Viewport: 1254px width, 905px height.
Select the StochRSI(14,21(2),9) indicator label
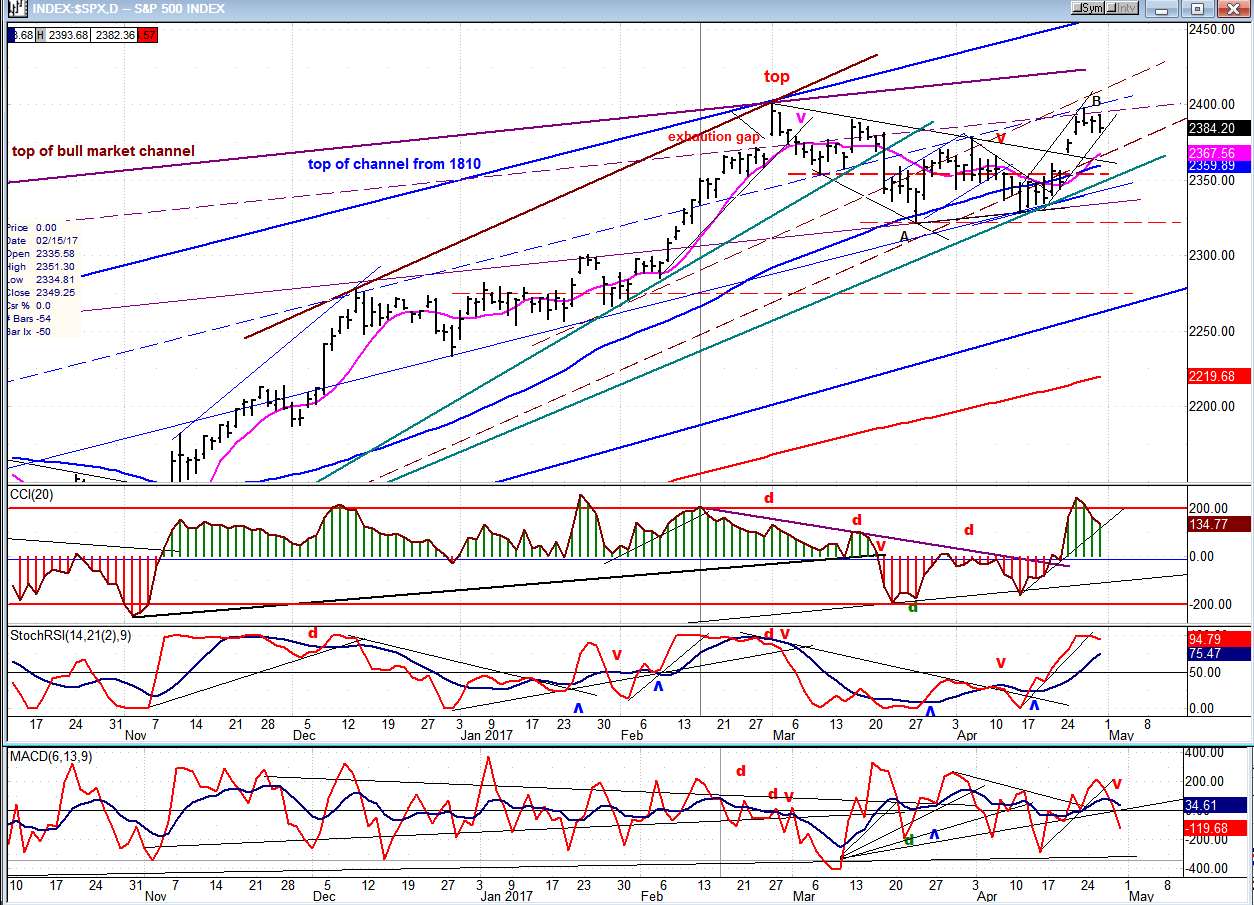coord(74,634)
